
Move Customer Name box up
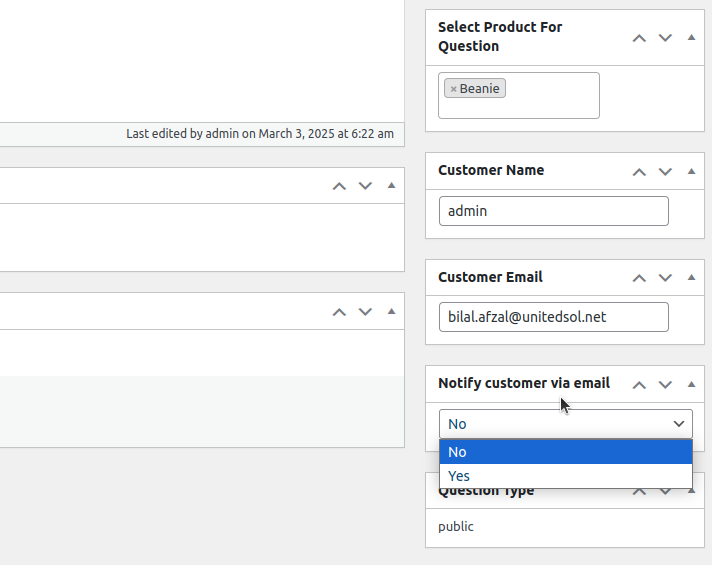pos(639,171)
